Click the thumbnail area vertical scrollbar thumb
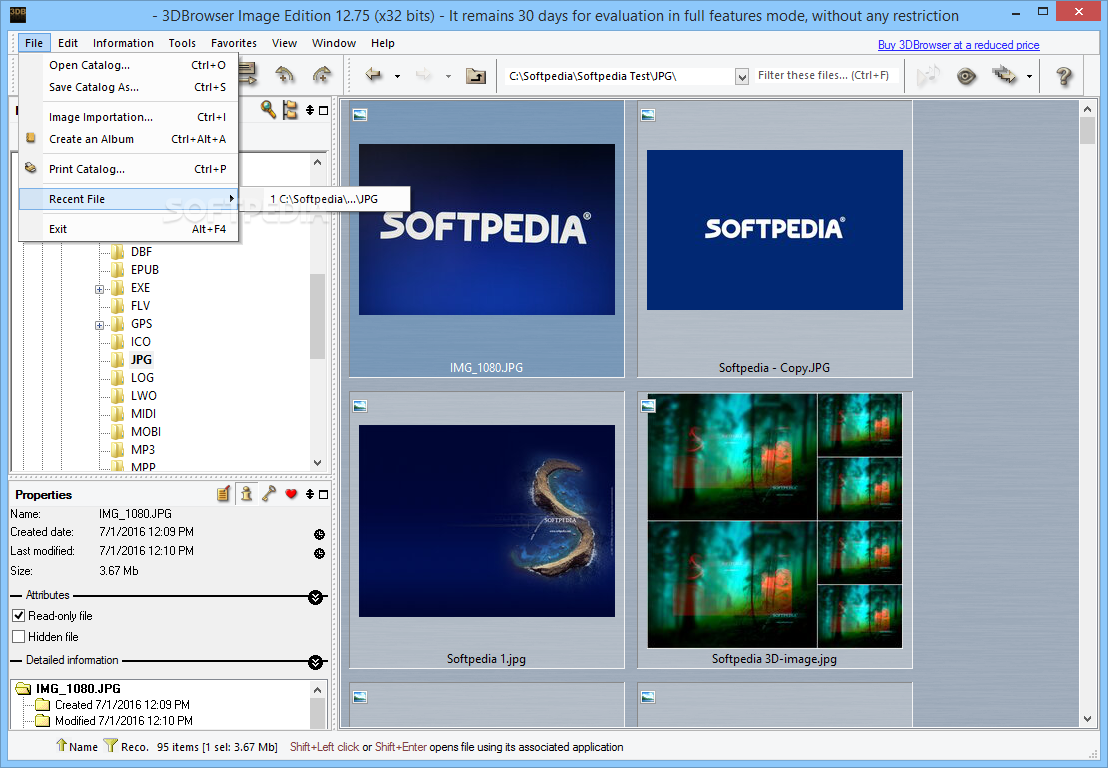This screenshot has width=1108, height=768. (x=1087, y=131)
